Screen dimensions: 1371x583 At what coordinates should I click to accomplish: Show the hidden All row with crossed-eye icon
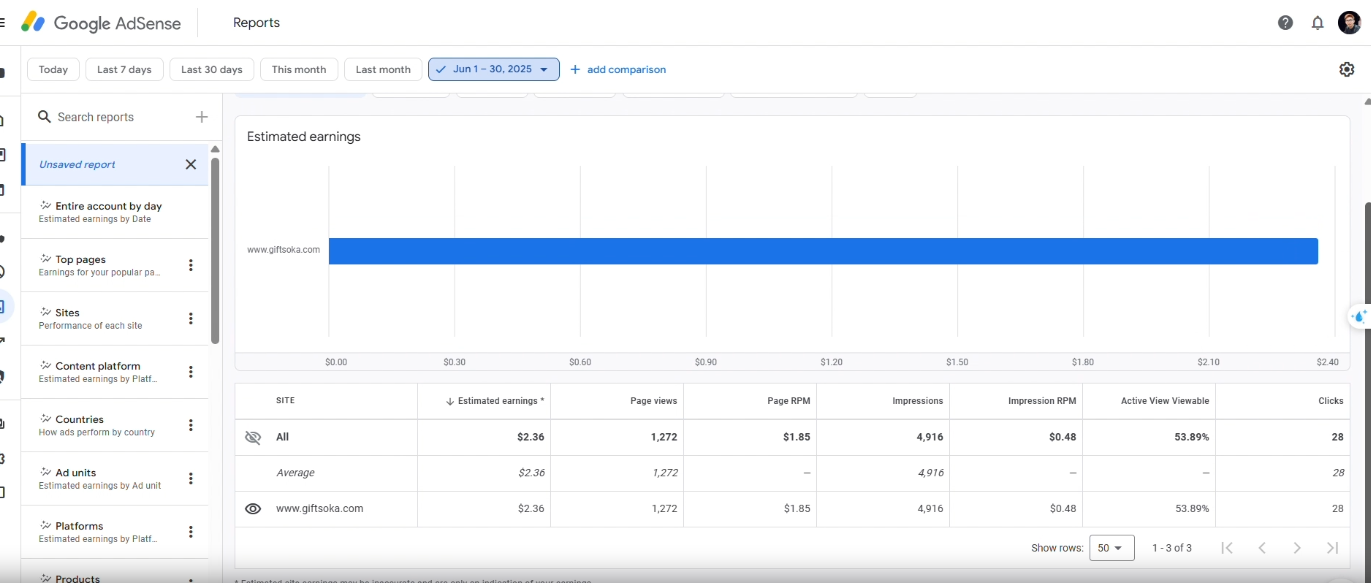tap(252, 437)
